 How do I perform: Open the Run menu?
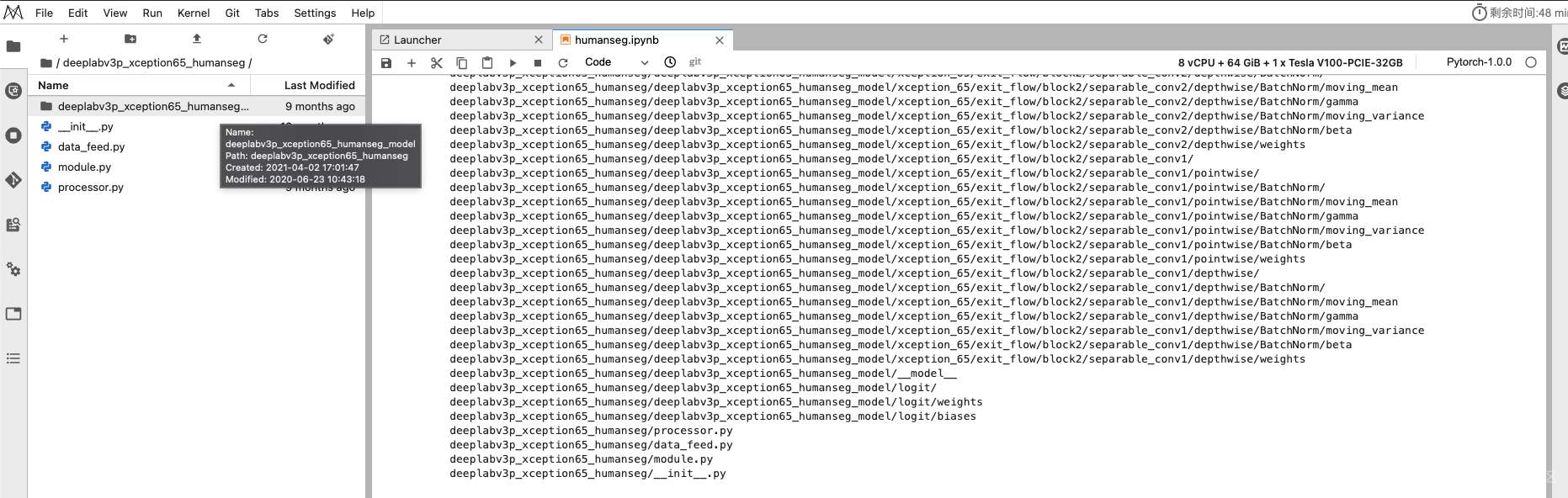(152, 13)
